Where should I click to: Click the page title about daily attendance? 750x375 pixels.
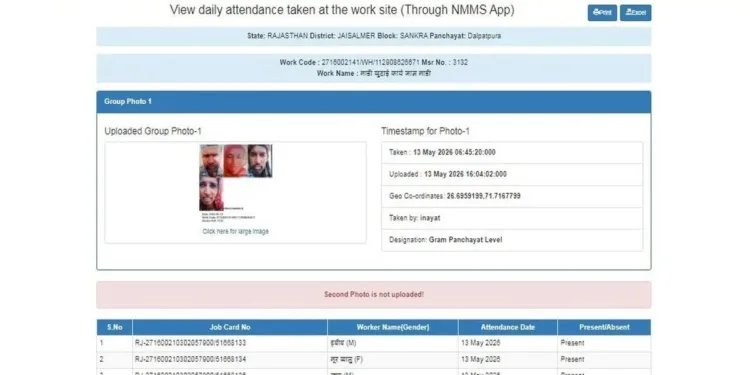pos(342,10)
